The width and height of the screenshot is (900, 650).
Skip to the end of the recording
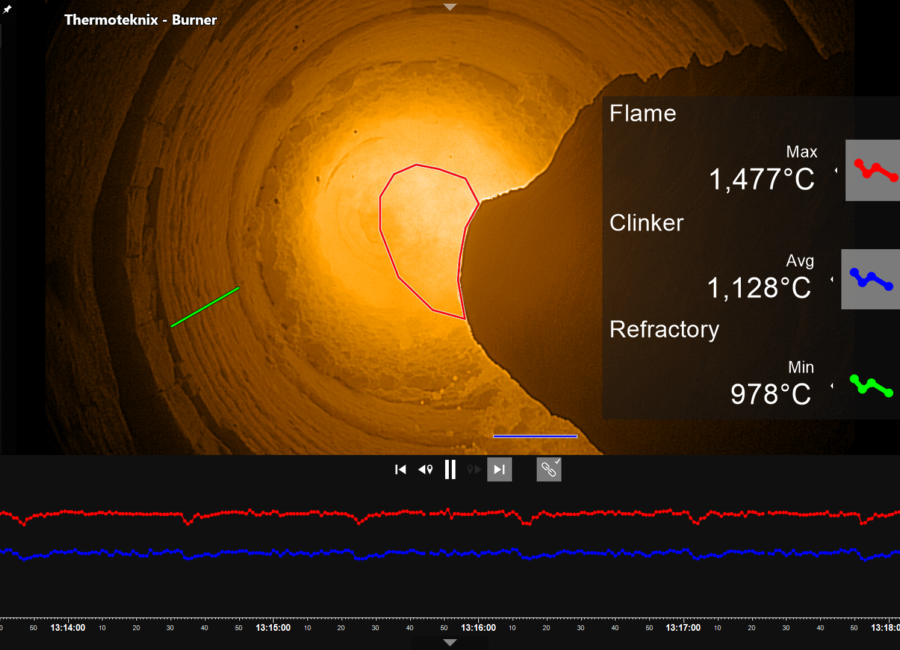(499, 469)
